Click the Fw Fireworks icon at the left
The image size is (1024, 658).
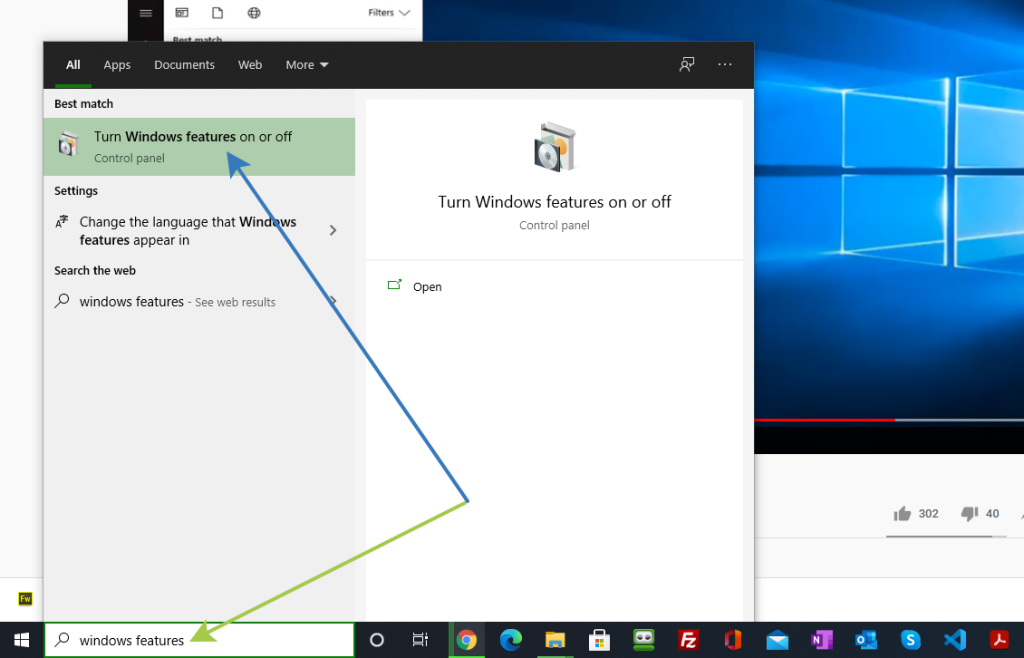(25, 598)
